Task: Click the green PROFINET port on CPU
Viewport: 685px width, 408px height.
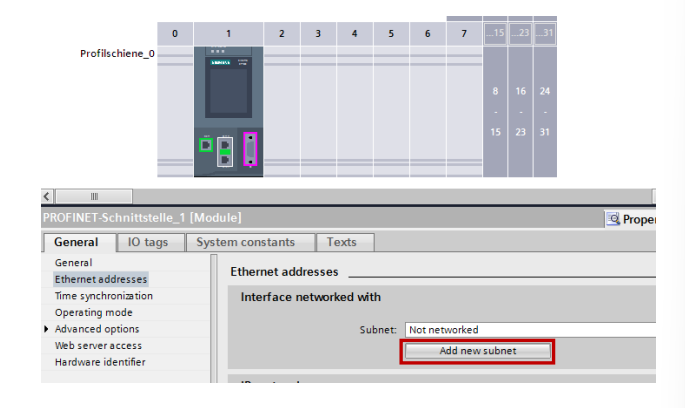Action: (205, 145)
